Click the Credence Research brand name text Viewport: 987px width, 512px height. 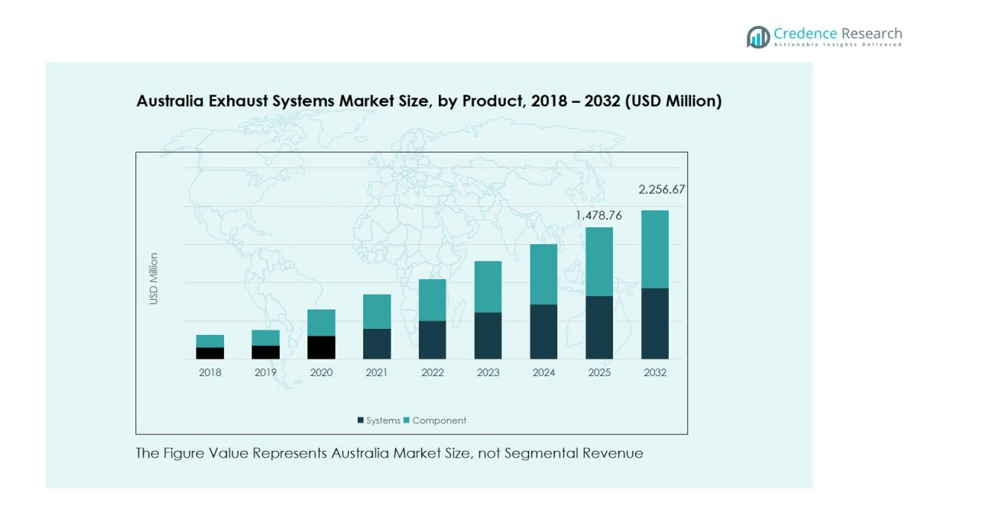tap(837, 33)
